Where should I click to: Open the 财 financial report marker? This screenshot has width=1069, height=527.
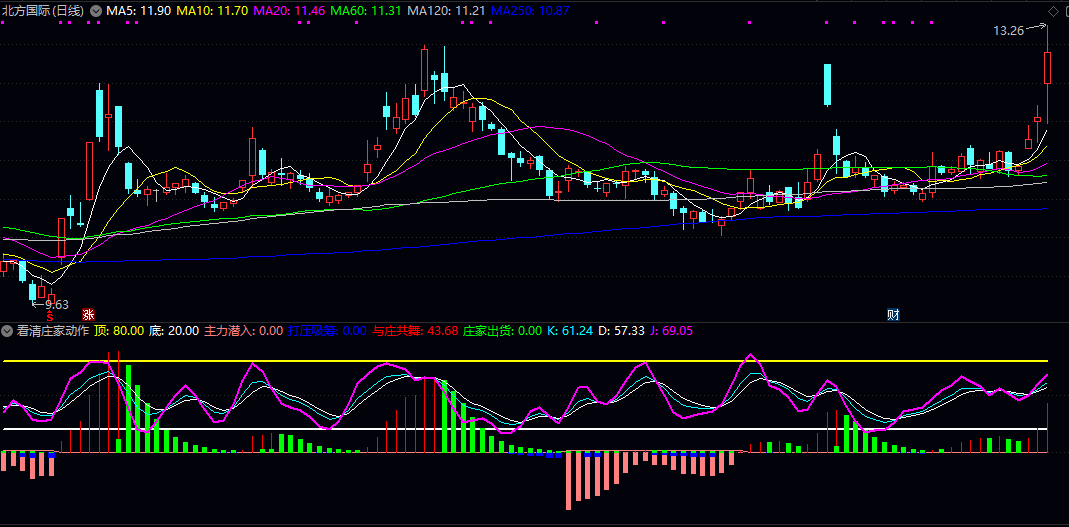892,314
